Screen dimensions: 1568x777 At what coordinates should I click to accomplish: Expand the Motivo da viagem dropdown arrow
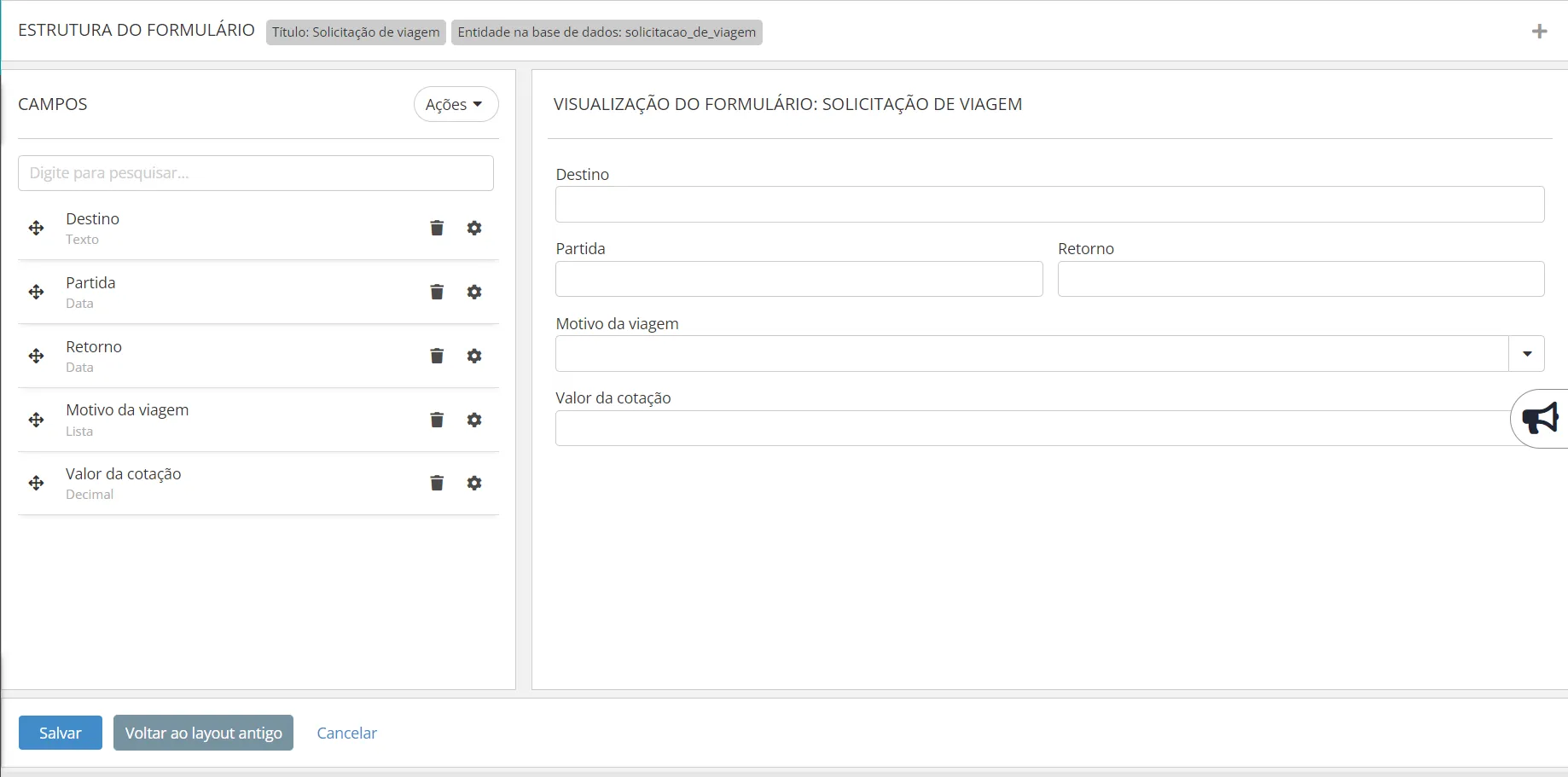1527,353
